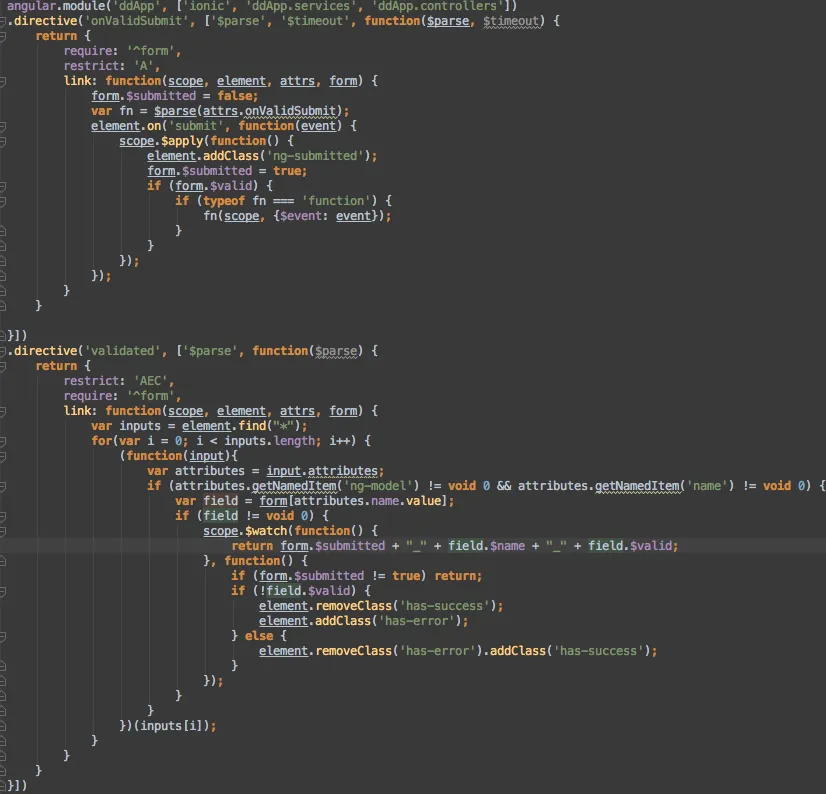
Task: Click the word 'angular' on the first line
Action: click(x=31, y=6)
